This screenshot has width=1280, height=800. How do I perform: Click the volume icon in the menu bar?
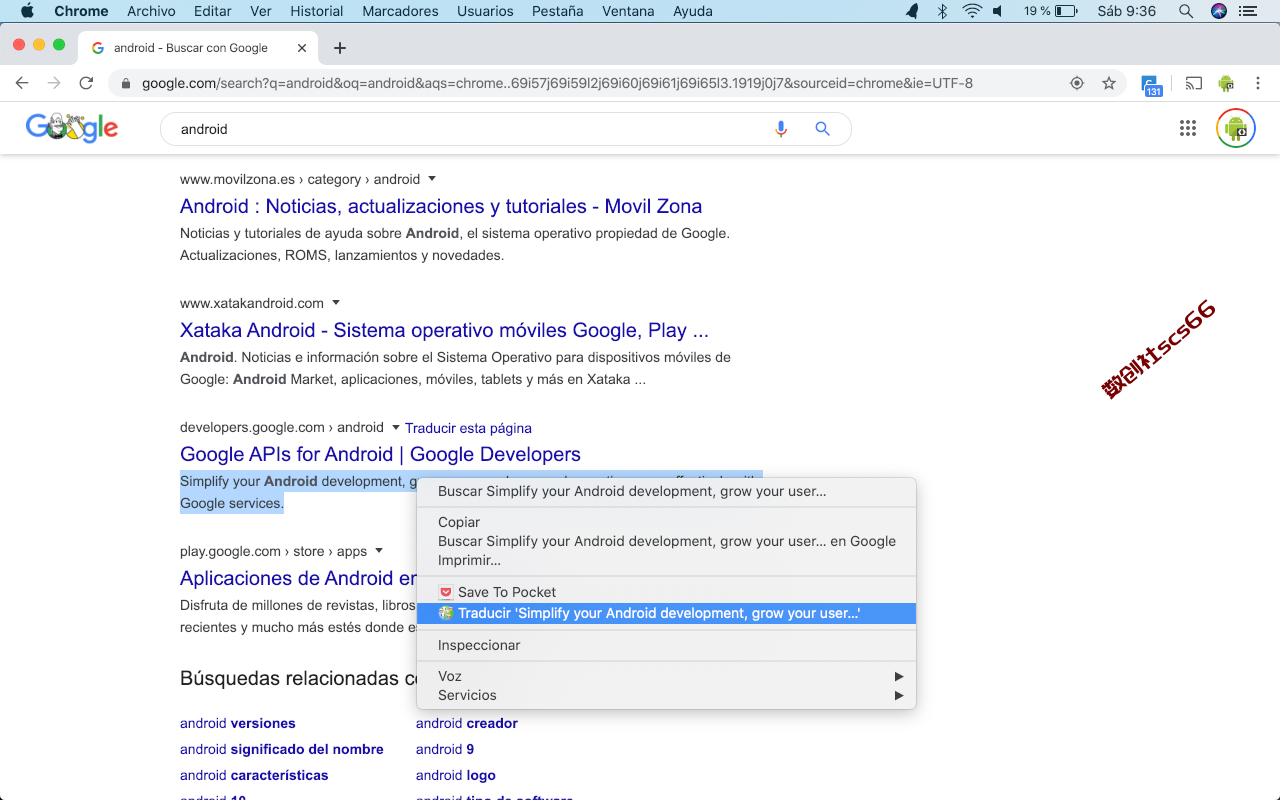tap(998, 11)
